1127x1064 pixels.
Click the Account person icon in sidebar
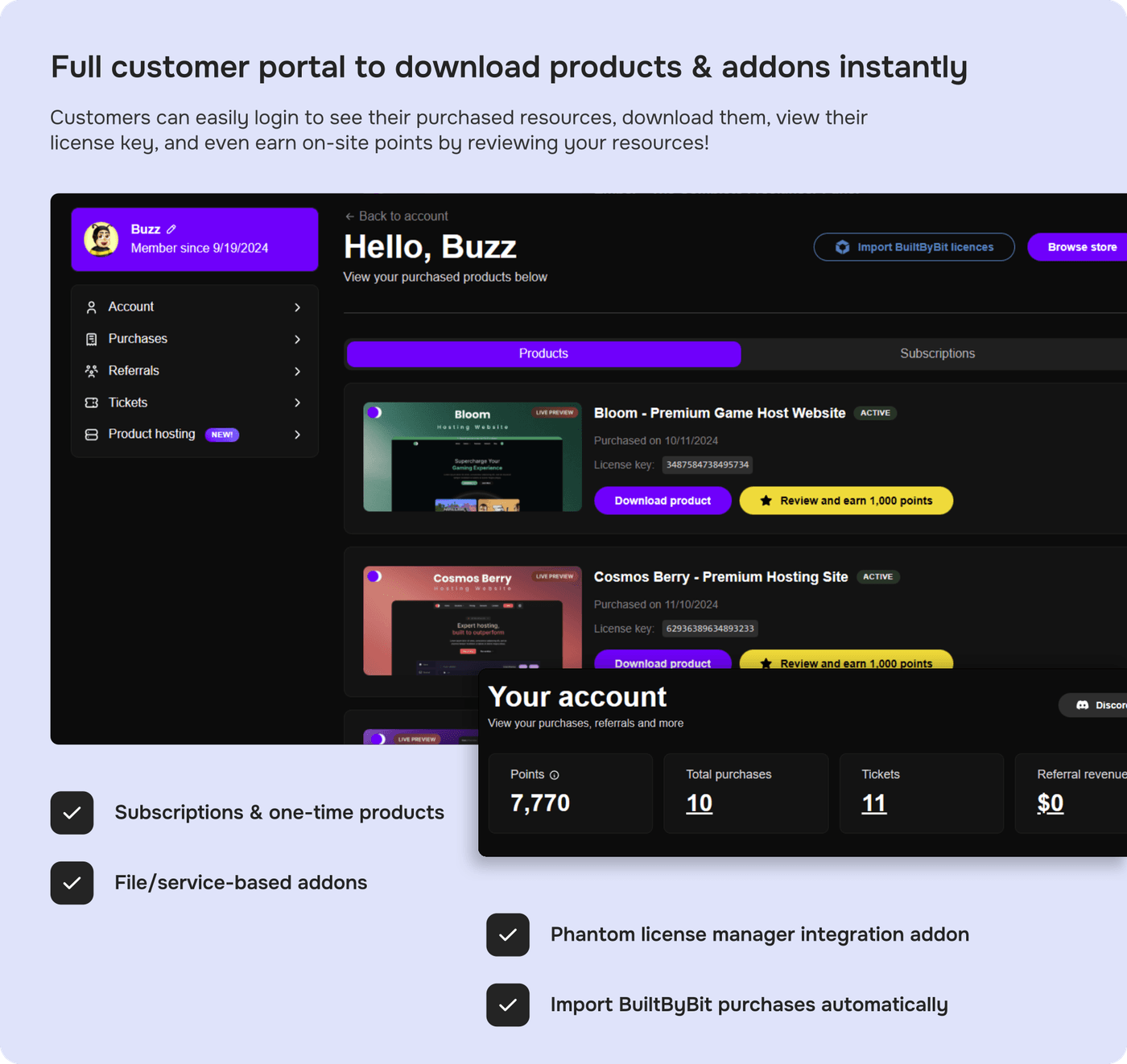click(x=92, y=307)
